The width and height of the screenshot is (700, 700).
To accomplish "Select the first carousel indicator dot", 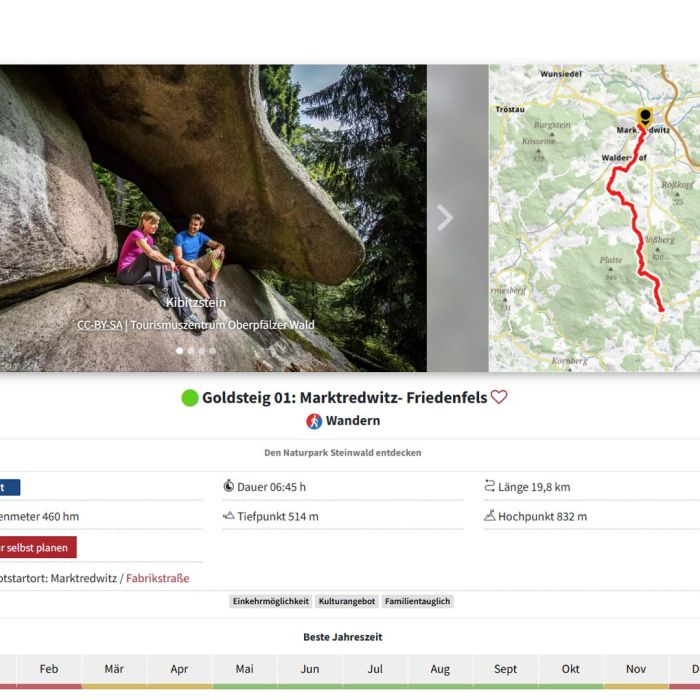I will point(180,351).
